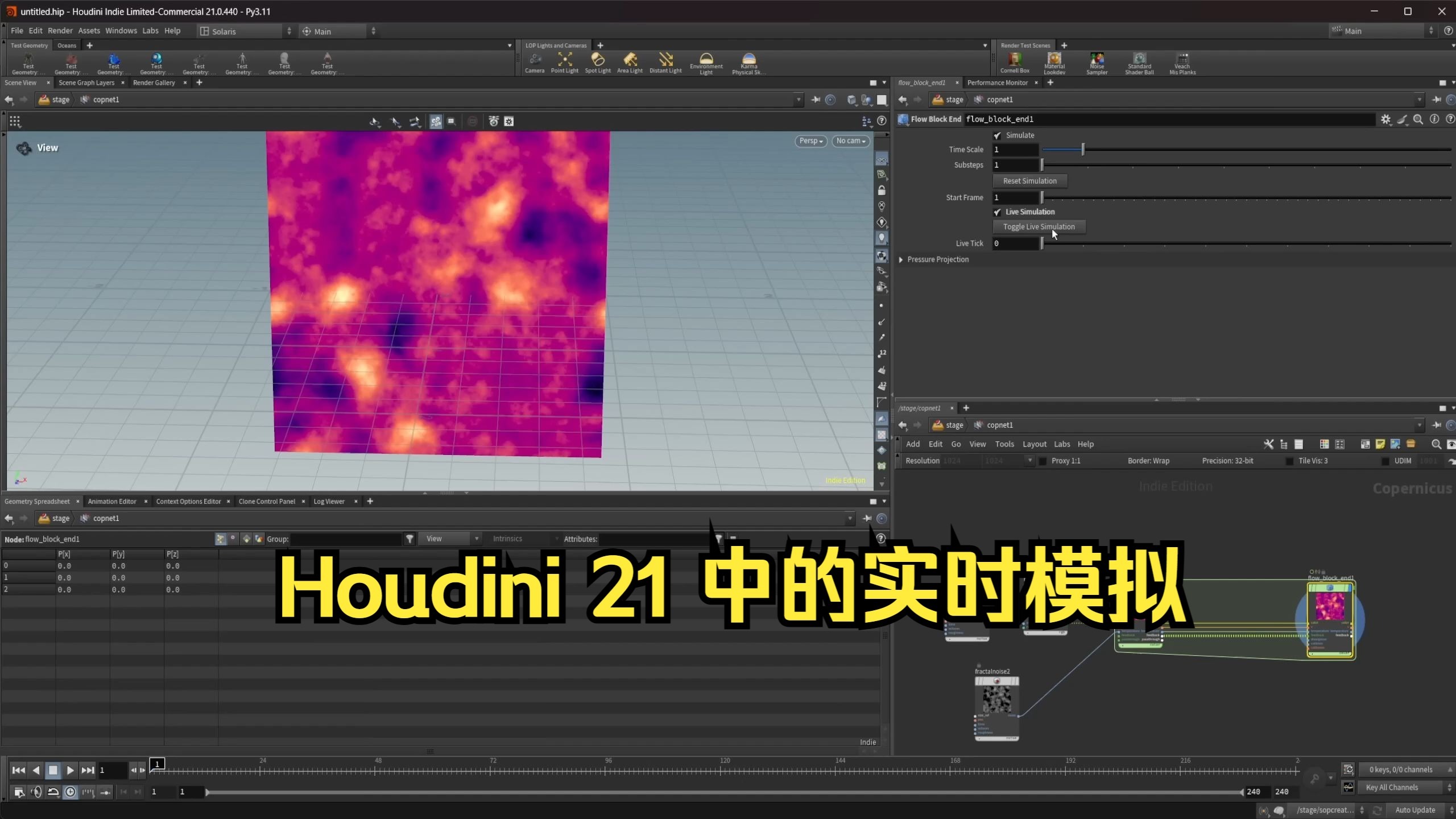Click the Substeps slider track
The height and width of the screenshot is (819, 1456).
pyautogui.click(x=1246, y=165)
